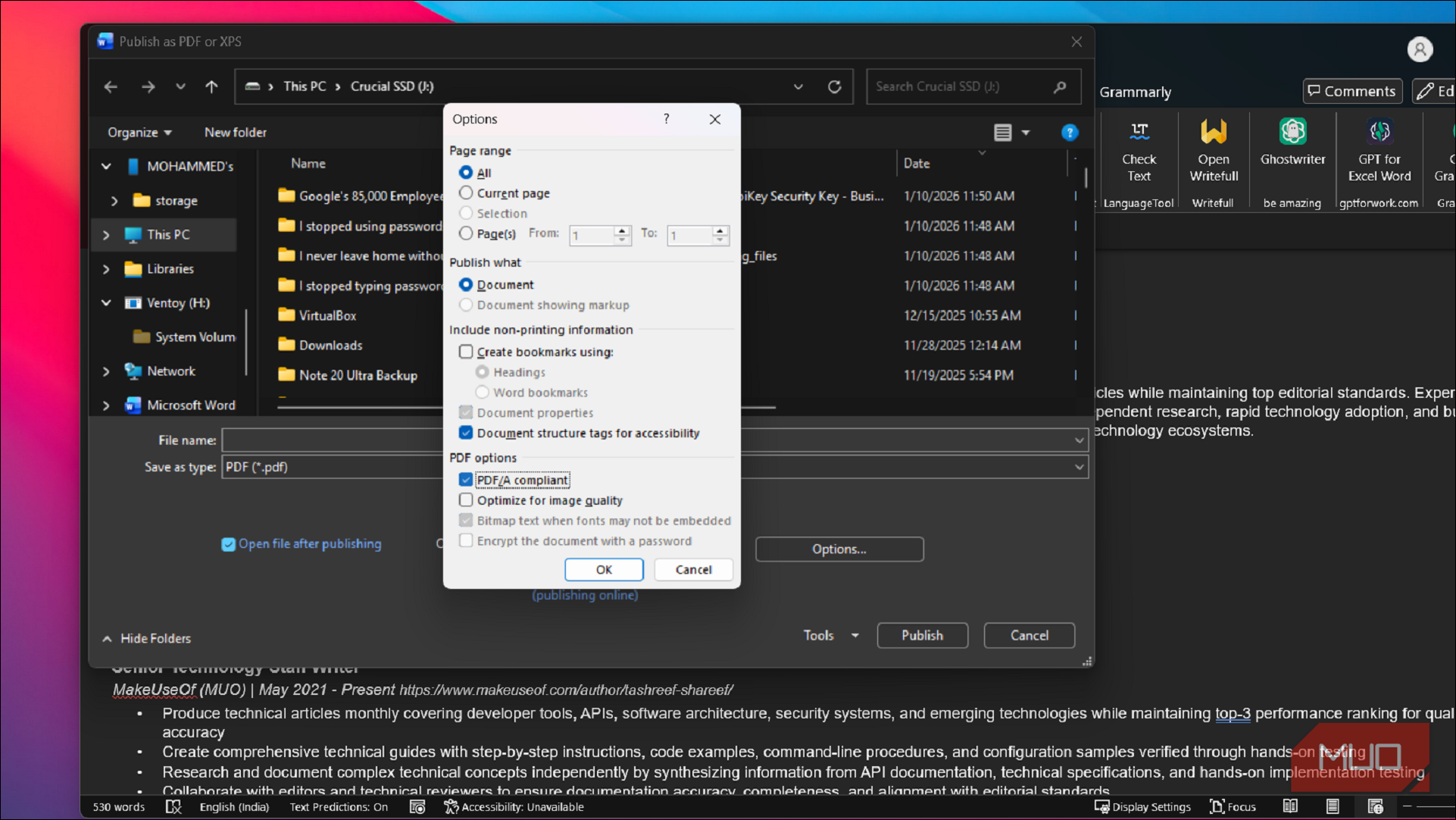The image size is (1456, 820).
Task: Click the Forward navigation arrow
Action: point(148,86)
